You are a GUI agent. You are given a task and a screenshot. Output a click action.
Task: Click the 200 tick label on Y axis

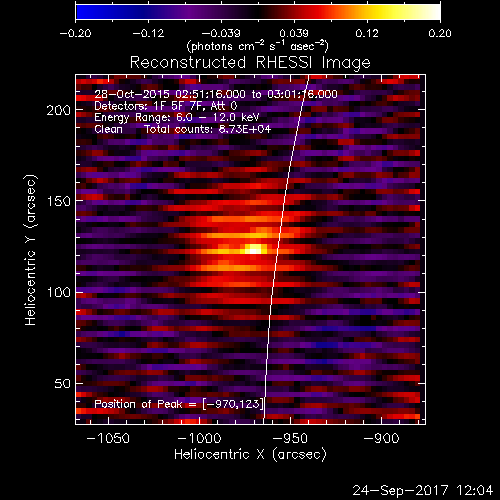(x=59, y=110)
